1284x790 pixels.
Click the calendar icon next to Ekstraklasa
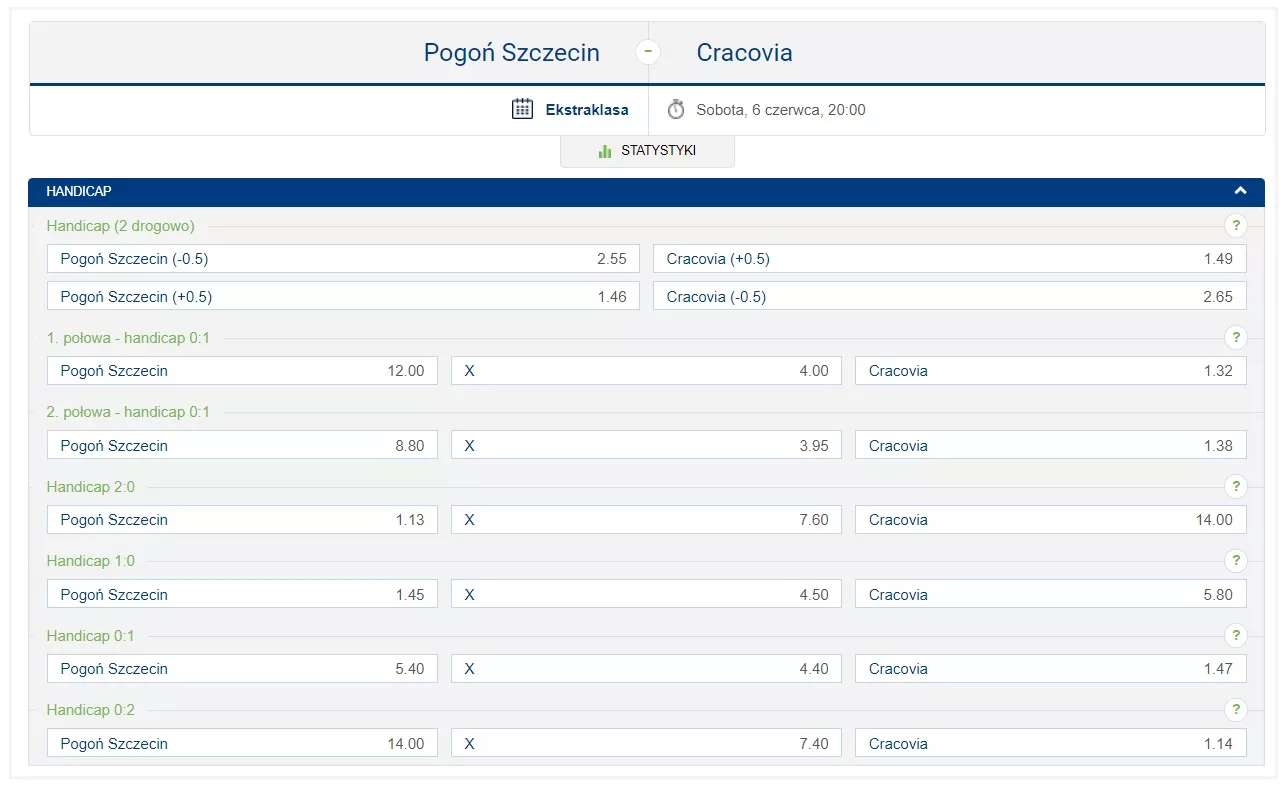click(522, 109)
